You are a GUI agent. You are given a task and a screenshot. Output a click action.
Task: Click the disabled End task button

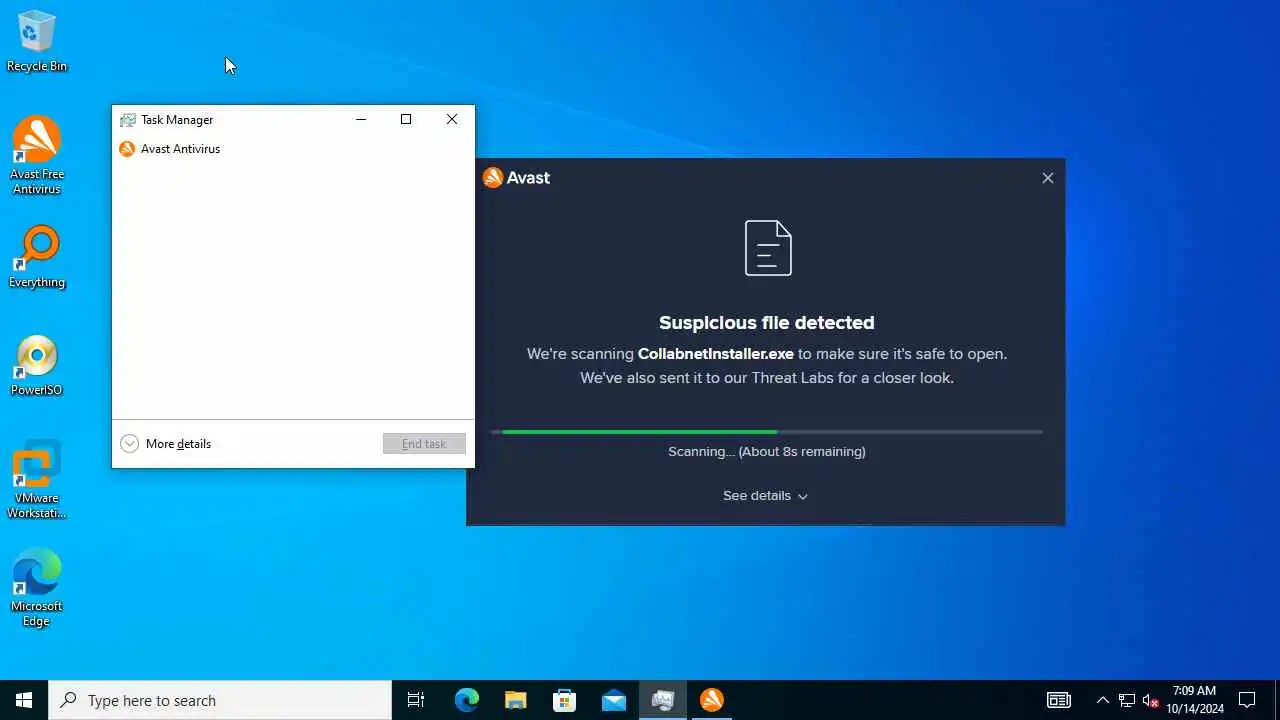424,444
